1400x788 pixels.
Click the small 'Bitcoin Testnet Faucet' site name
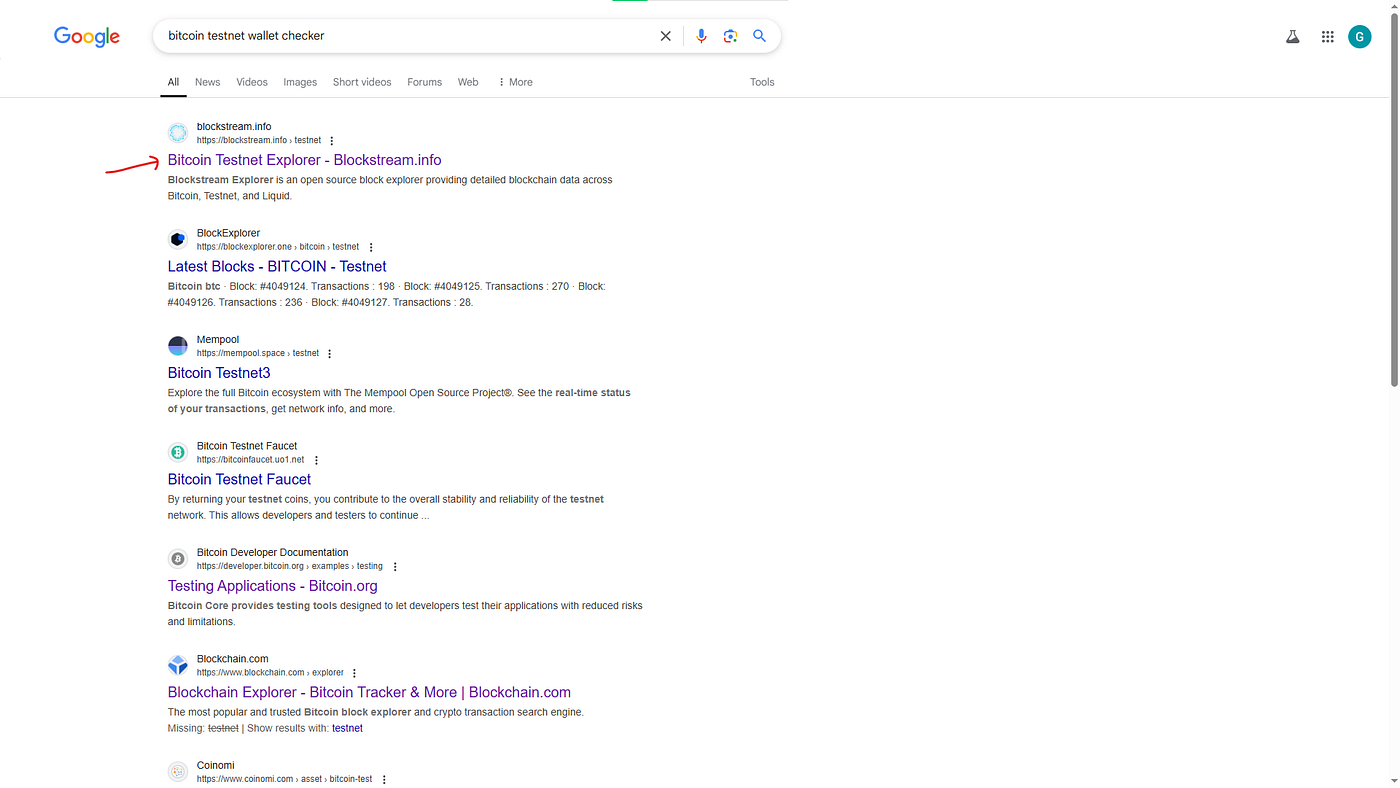click(247, 446)
